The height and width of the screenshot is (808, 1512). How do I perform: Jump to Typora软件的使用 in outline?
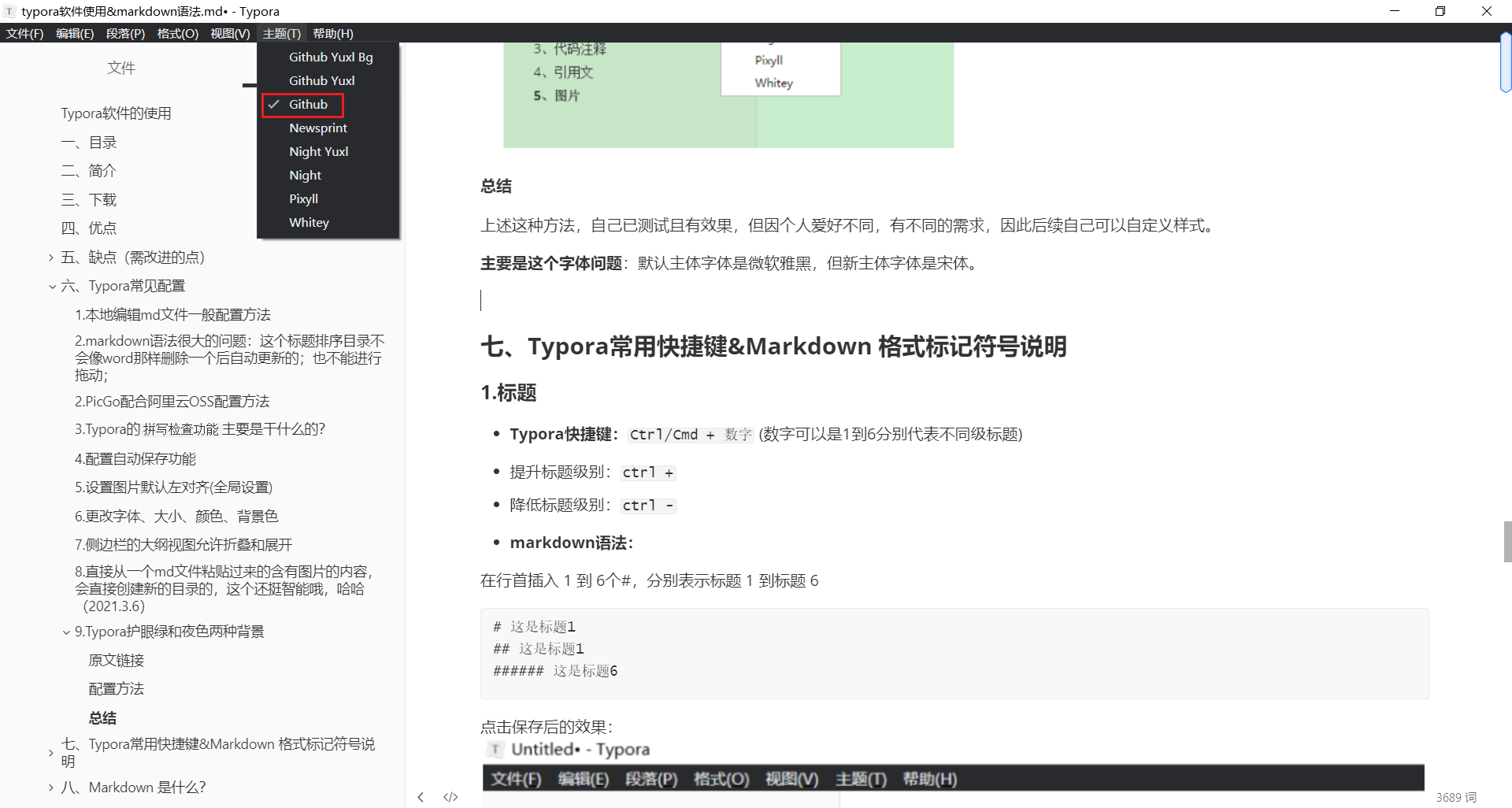(117, 113)
